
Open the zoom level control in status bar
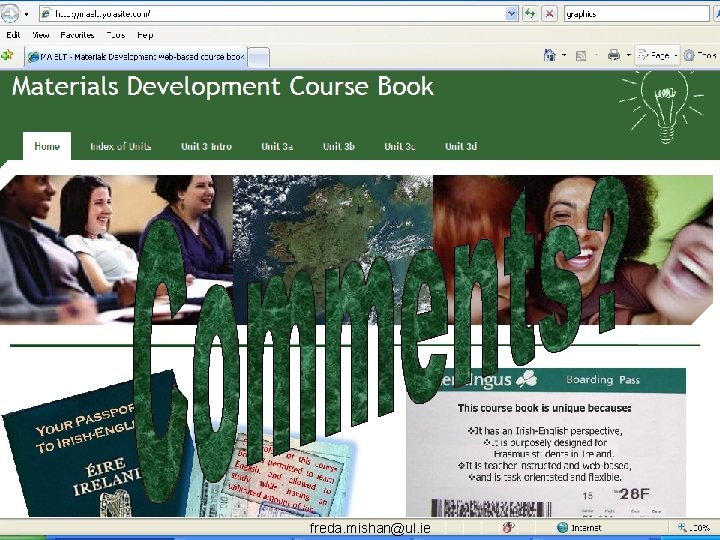694,528
